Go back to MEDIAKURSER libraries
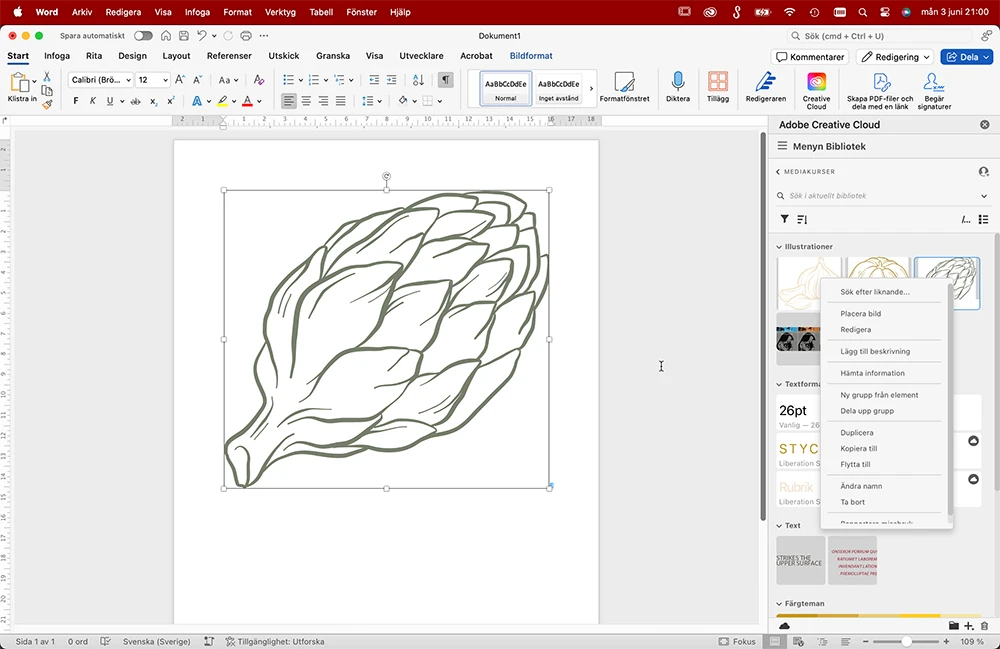This screenshot has height=649, width=1000. (805, 171)
